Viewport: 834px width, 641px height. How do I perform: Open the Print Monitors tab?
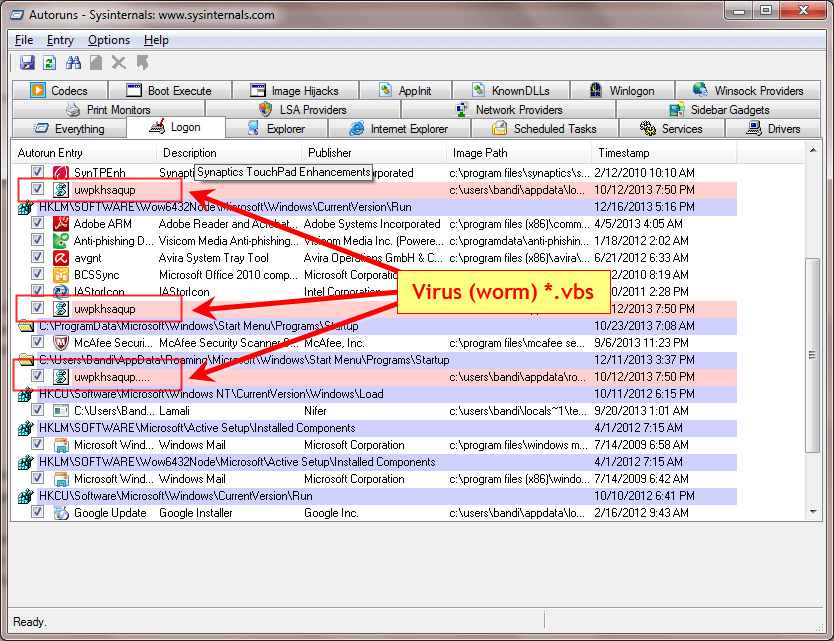(x=109, y=110)
